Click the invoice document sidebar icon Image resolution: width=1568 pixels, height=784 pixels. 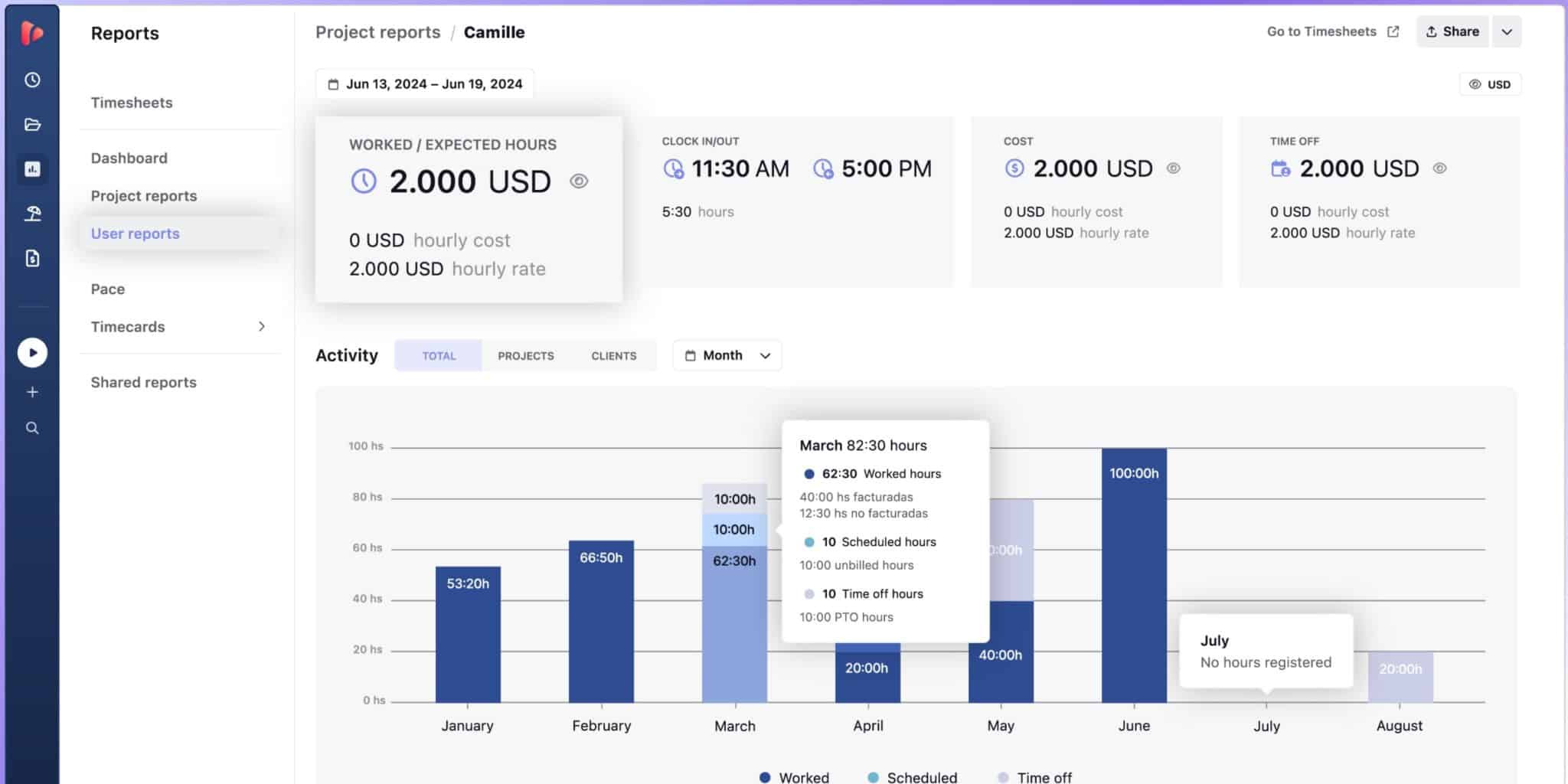[32, 259]
